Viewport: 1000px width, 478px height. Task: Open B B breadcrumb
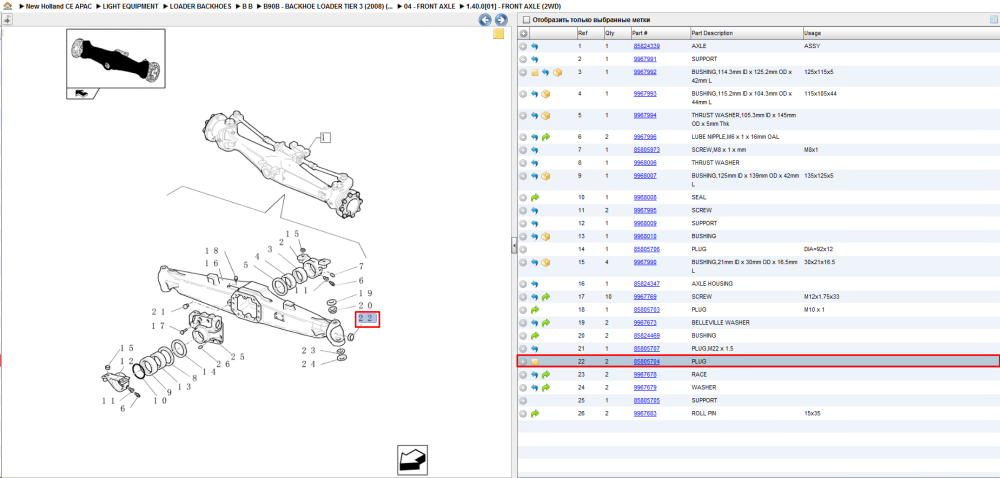coord(247,6)
